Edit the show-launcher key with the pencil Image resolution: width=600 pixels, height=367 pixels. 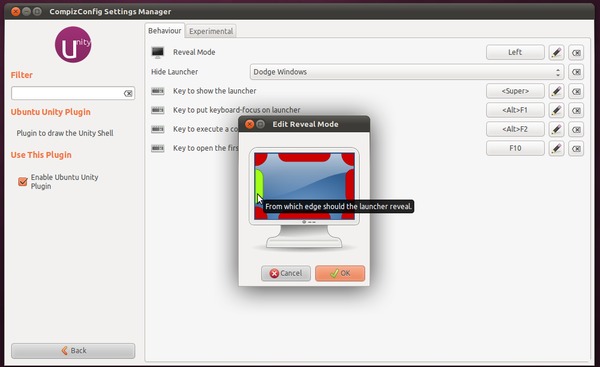(x=556, y=91)
